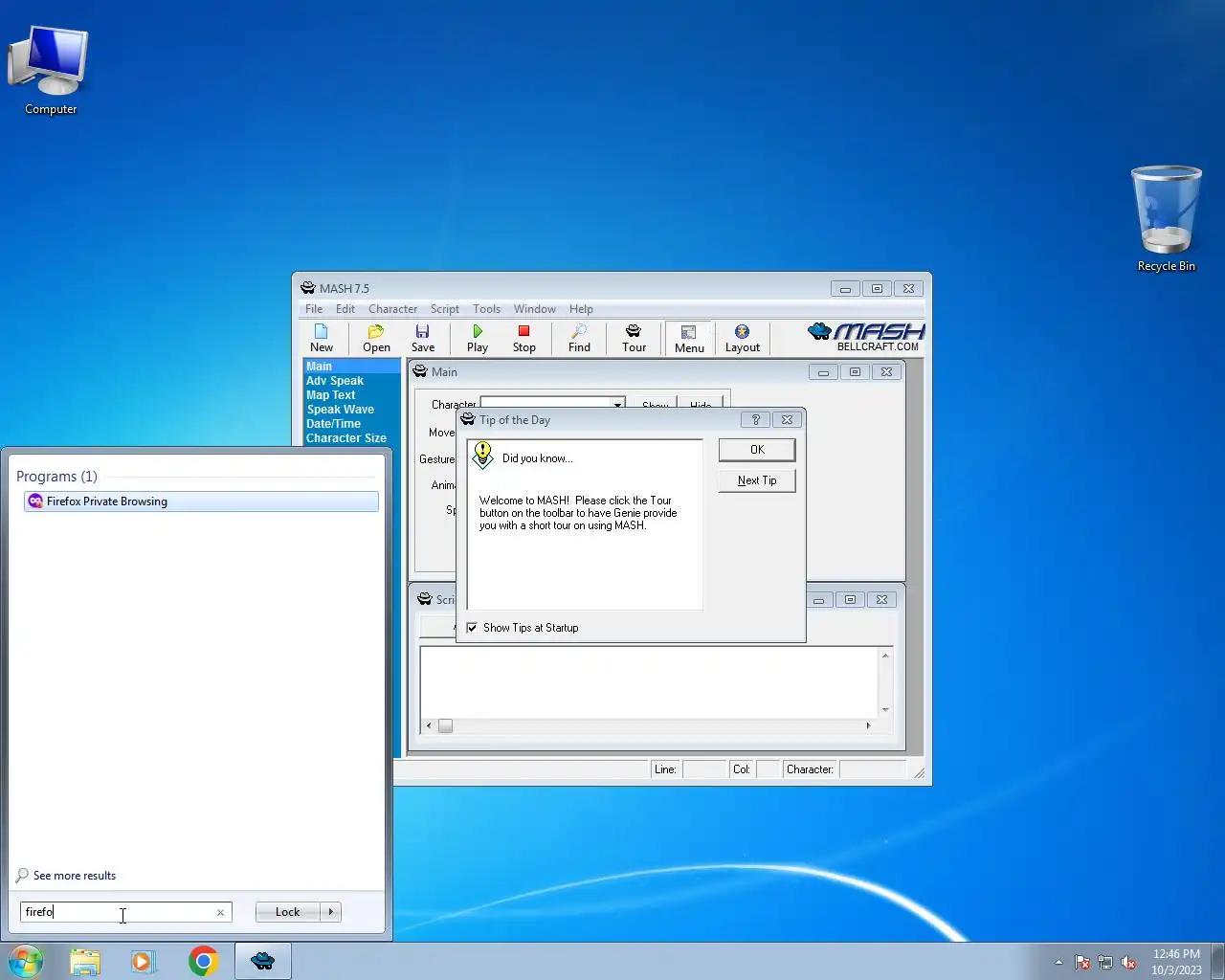This screenshot has width=1225, height=980.
Task: Show hidden tray icons arrow
Action: pos(1058,962)
